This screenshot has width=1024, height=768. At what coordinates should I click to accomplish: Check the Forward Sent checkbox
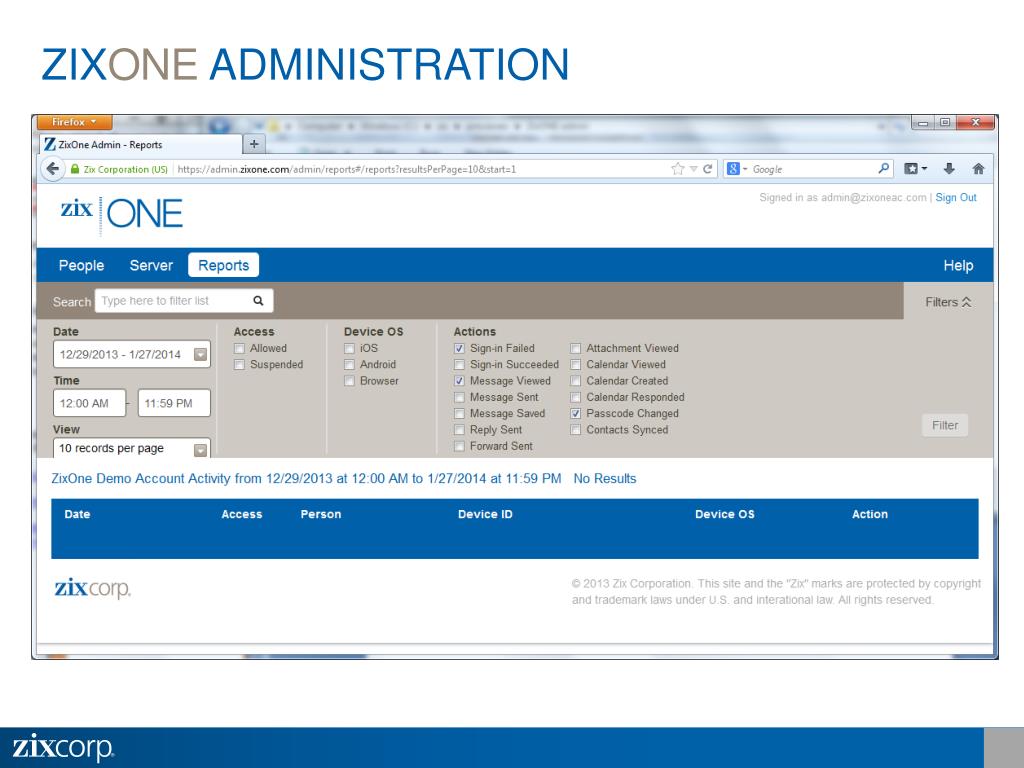click(460, 447)
